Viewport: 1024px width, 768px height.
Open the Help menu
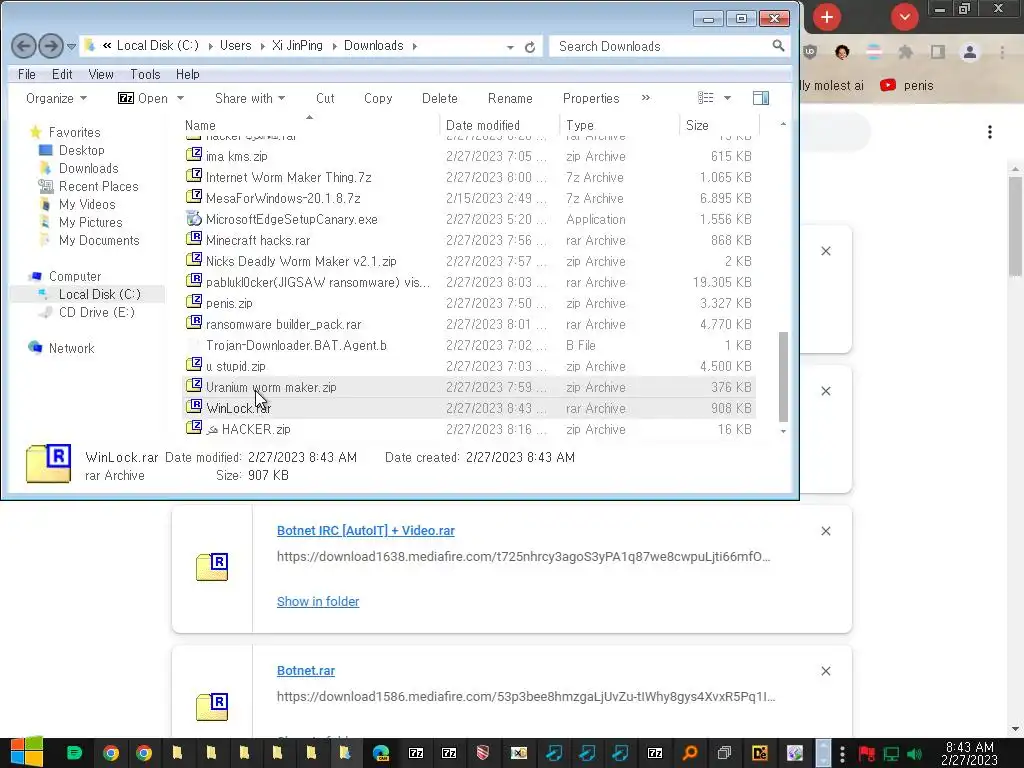(x=187, y=74)
